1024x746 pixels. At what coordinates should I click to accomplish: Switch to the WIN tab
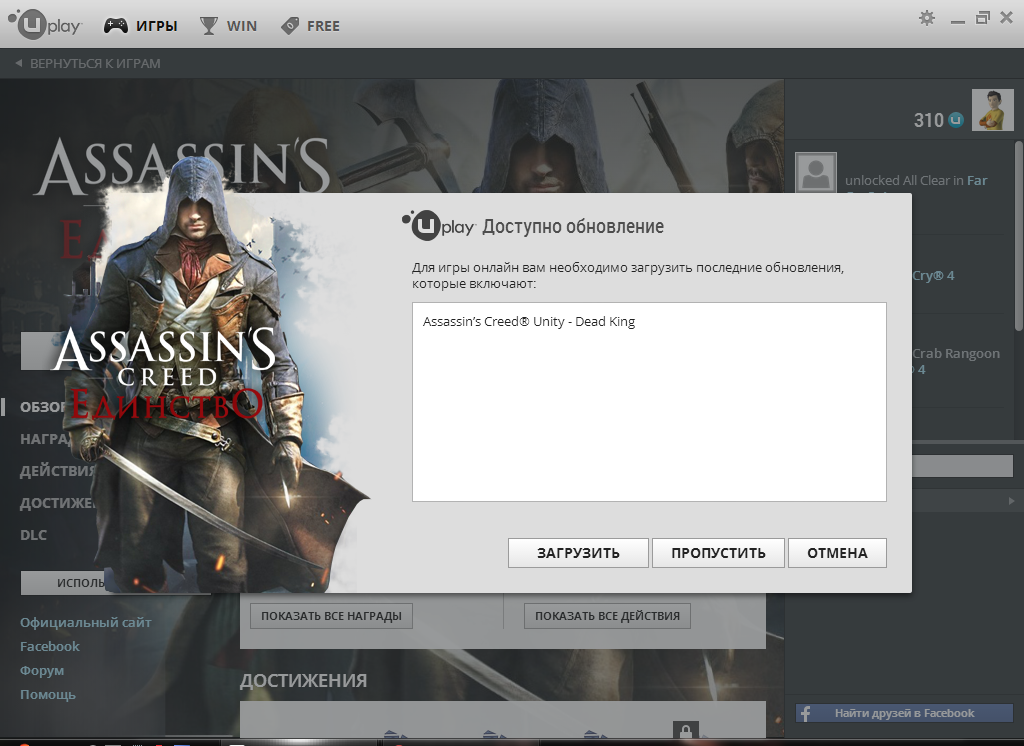(x=242, y=26)
